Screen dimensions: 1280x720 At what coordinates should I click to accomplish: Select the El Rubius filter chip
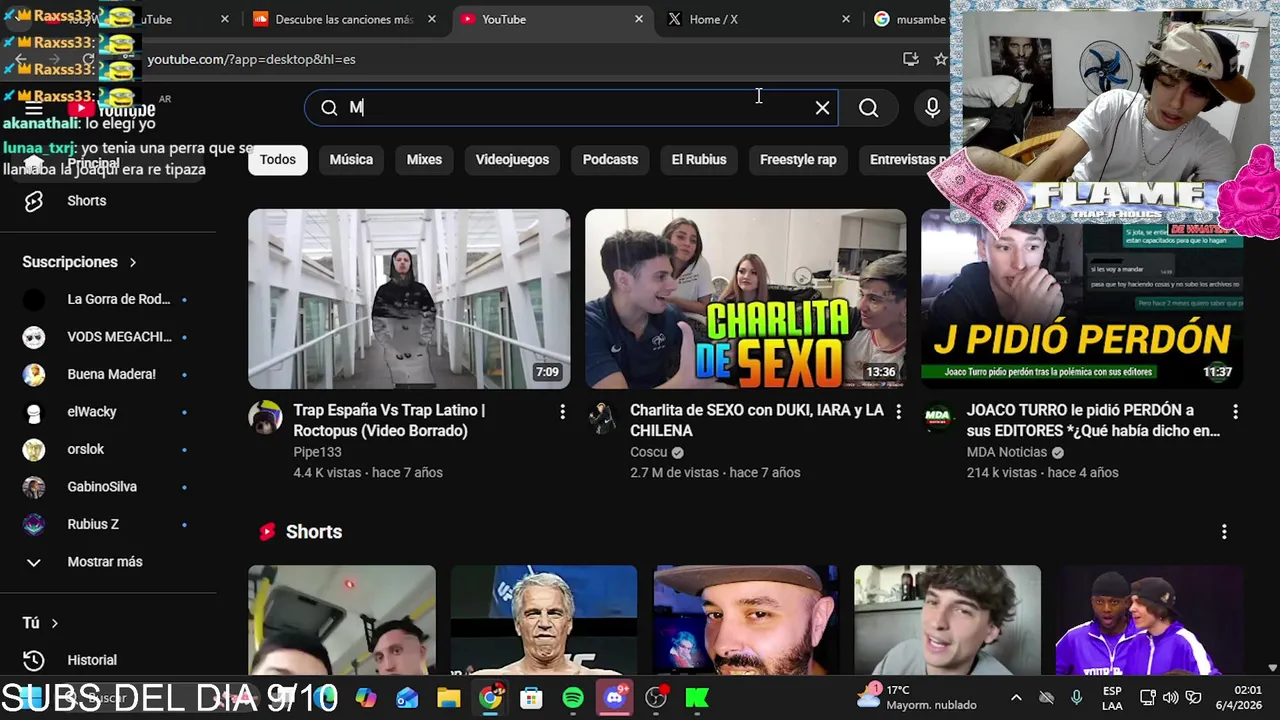pyautogui.click(x=699, y=160)
